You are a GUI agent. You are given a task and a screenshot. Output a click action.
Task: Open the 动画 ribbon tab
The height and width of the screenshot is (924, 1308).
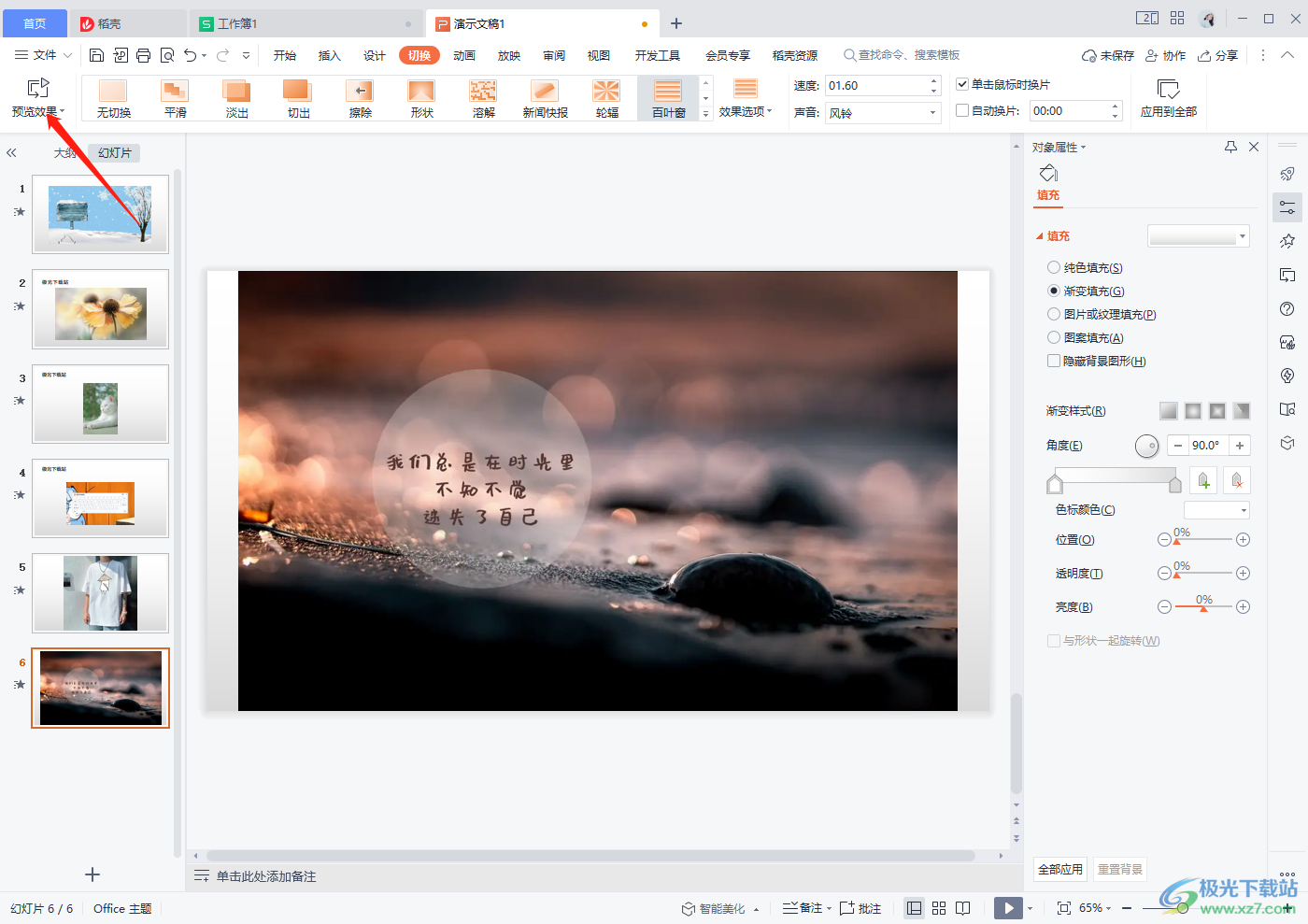464,55
